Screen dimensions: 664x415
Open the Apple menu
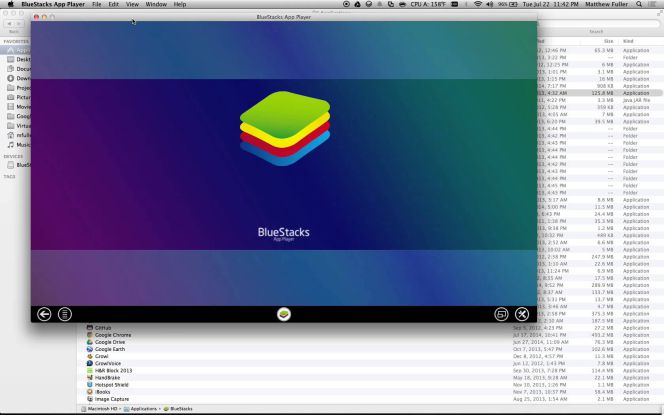(11, 4)
